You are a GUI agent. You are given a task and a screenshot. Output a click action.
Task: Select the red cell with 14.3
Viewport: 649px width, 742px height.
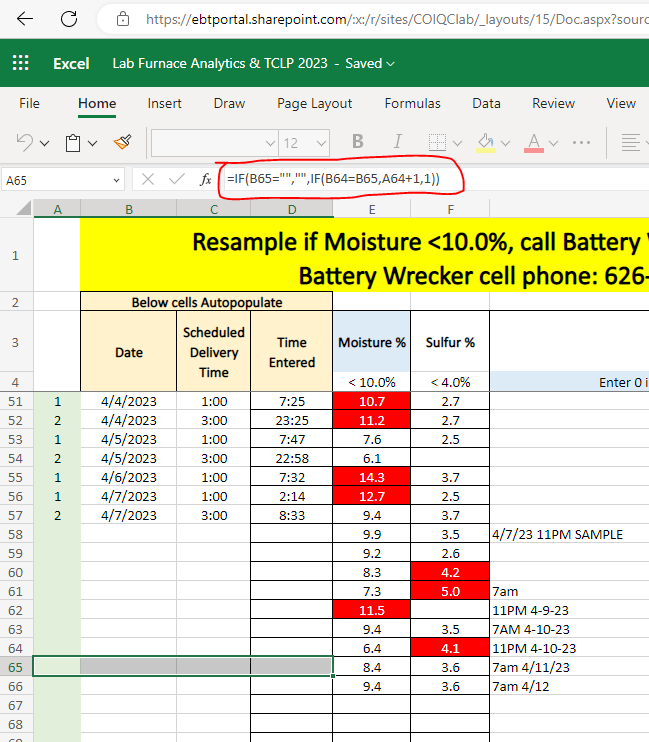[x=372, y=477]
